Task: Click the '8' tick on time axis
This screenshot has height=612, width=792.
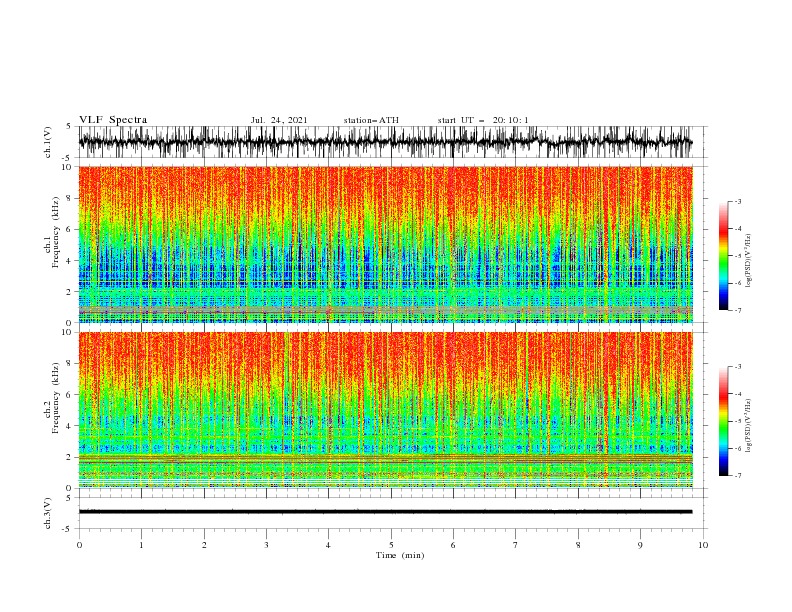Action: click(578, 545)
